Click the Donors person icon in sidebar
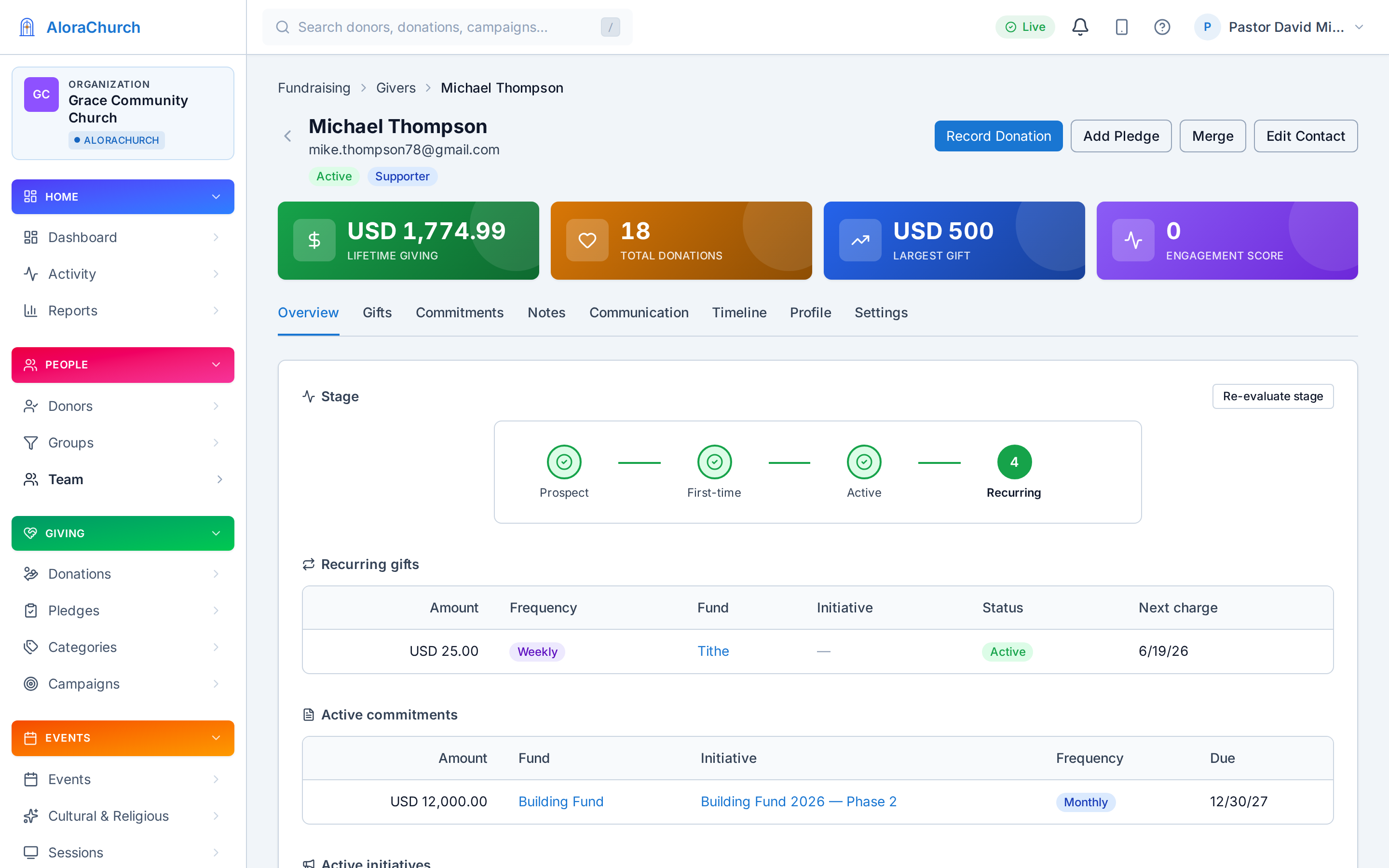This screenshot has width=1389, height=868. 30,406
